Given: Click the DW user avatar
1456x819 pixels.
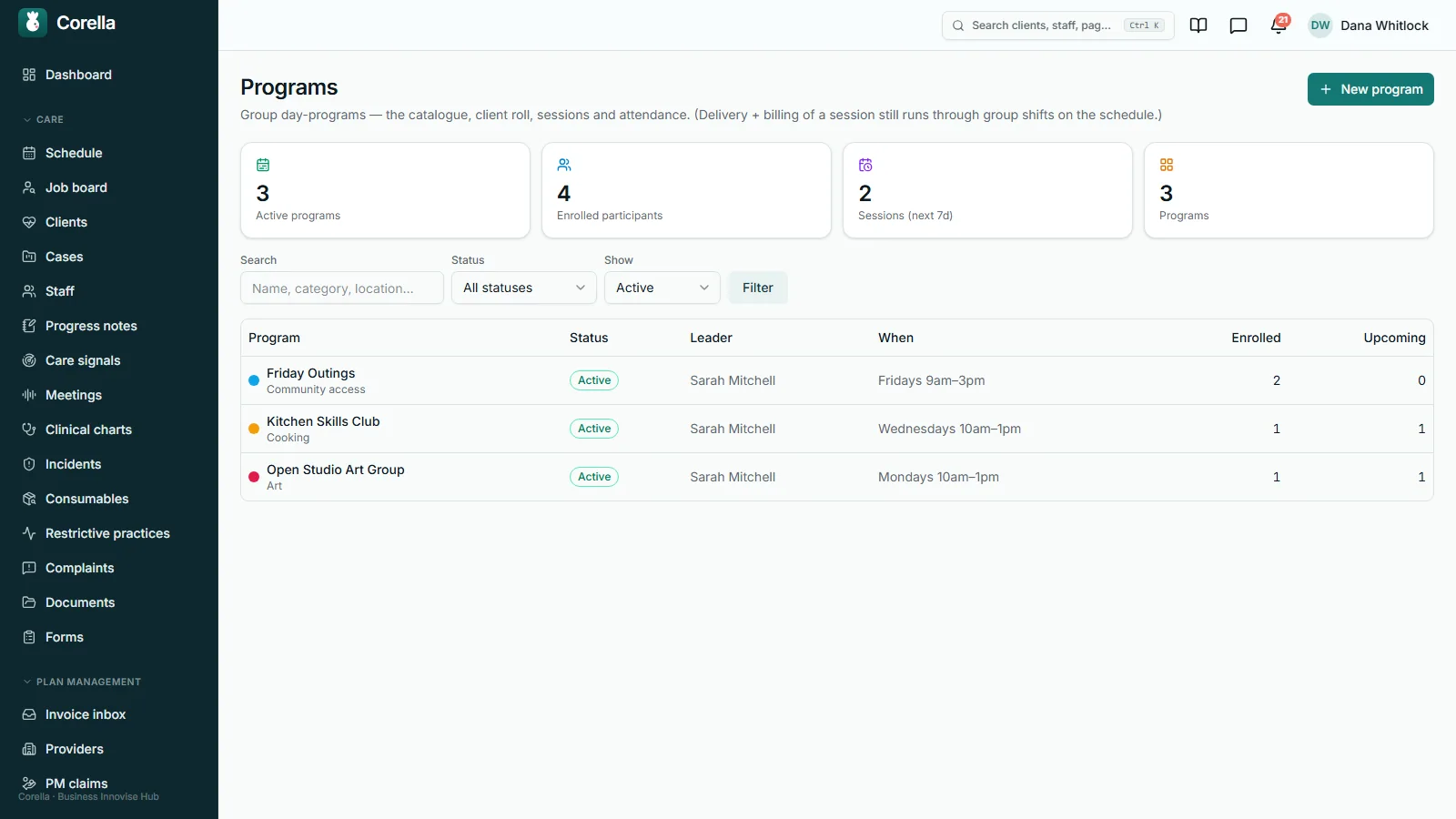Looking at the screenshot, I should click(1320, 25).
